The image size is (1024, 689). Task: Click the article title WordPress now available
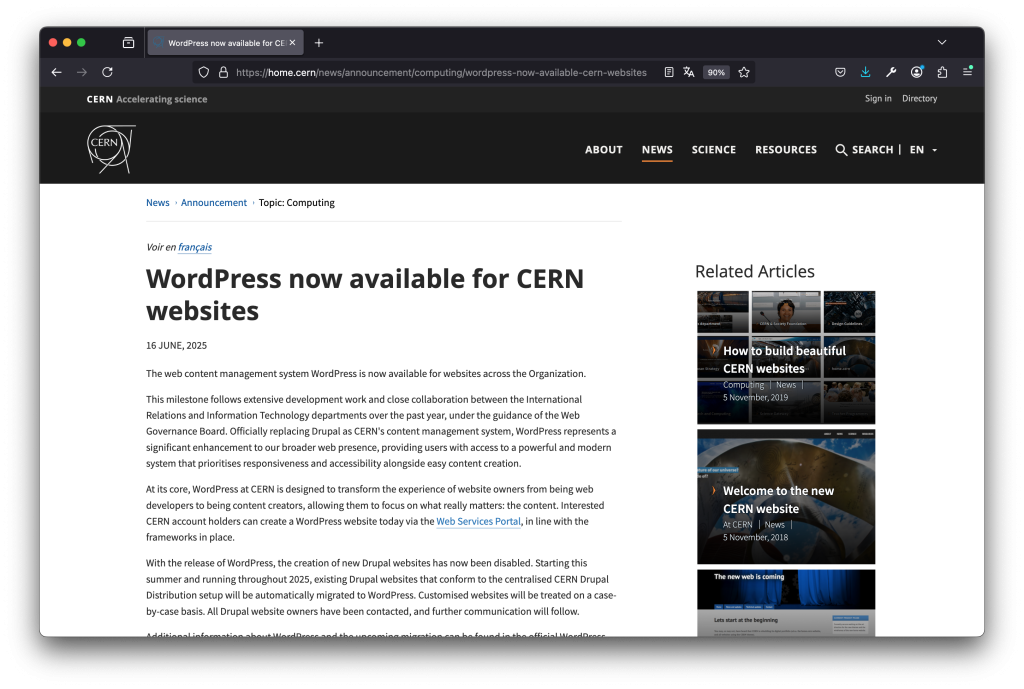(x=364, y=295)
